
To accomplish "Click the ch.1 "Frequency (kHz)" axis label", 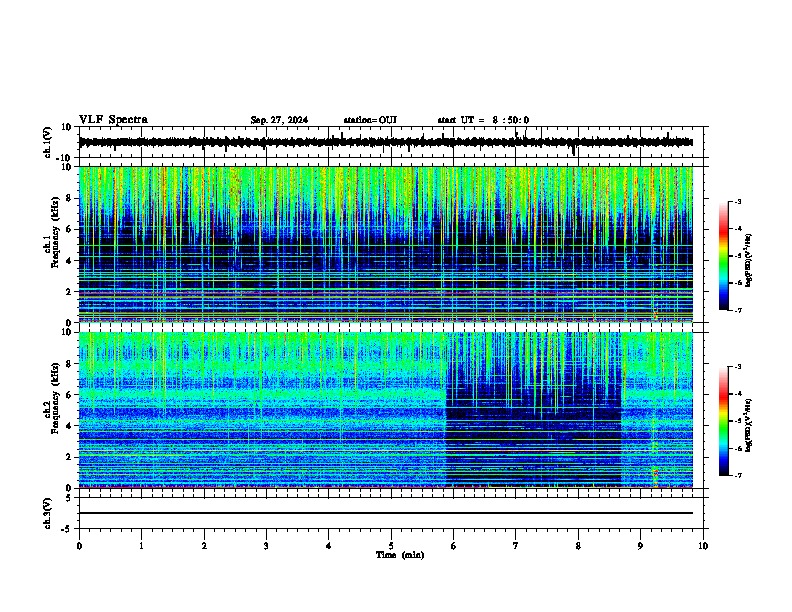I will coord(56,232).
